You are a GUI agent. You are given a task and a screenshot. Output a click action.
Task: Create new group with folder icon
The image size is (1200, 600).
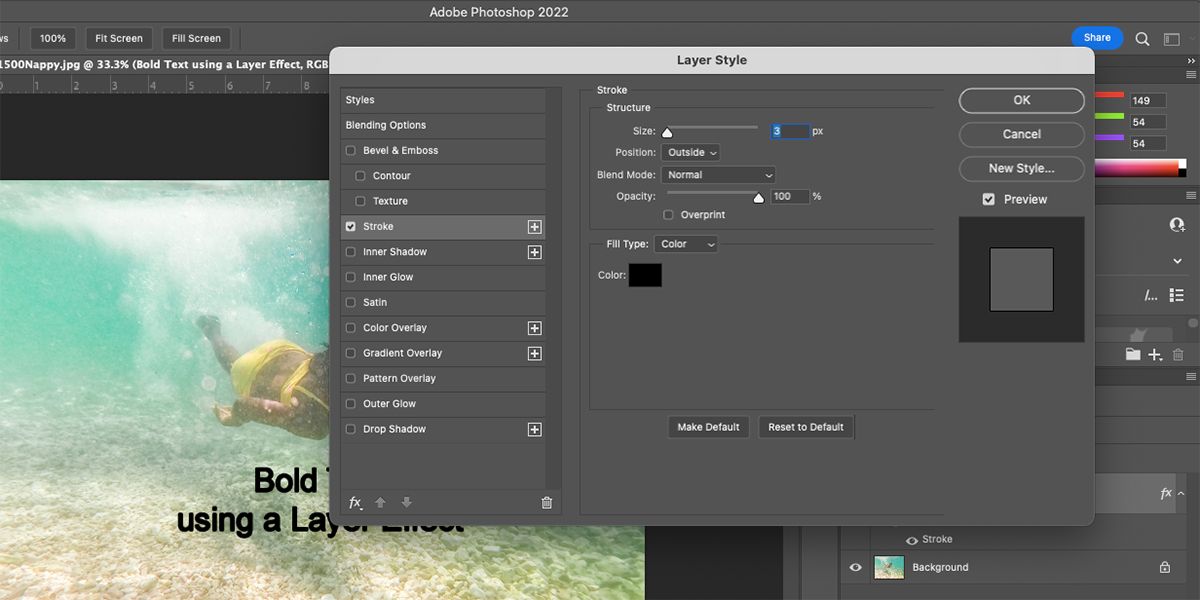click(x=1133, y=354)
